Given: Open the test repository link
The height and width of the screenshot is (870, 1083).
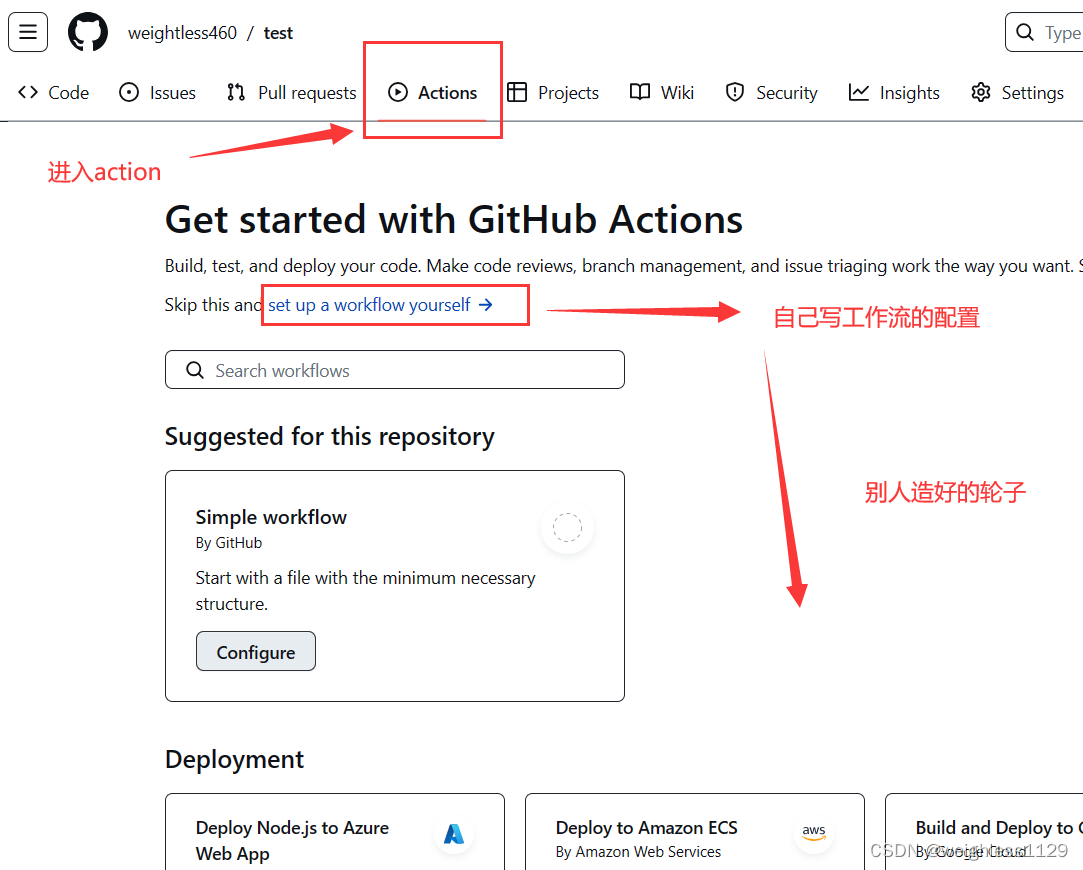Looking at the screenshot, I should 278,33.
